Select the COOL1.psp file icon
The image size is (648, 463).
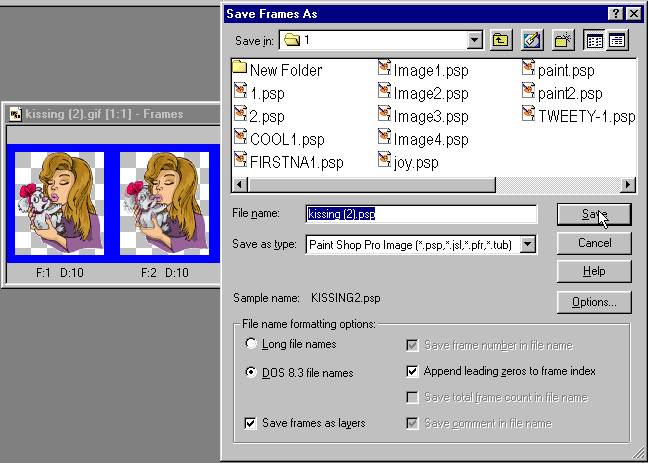pyautogui.click(x=241, y=137)
